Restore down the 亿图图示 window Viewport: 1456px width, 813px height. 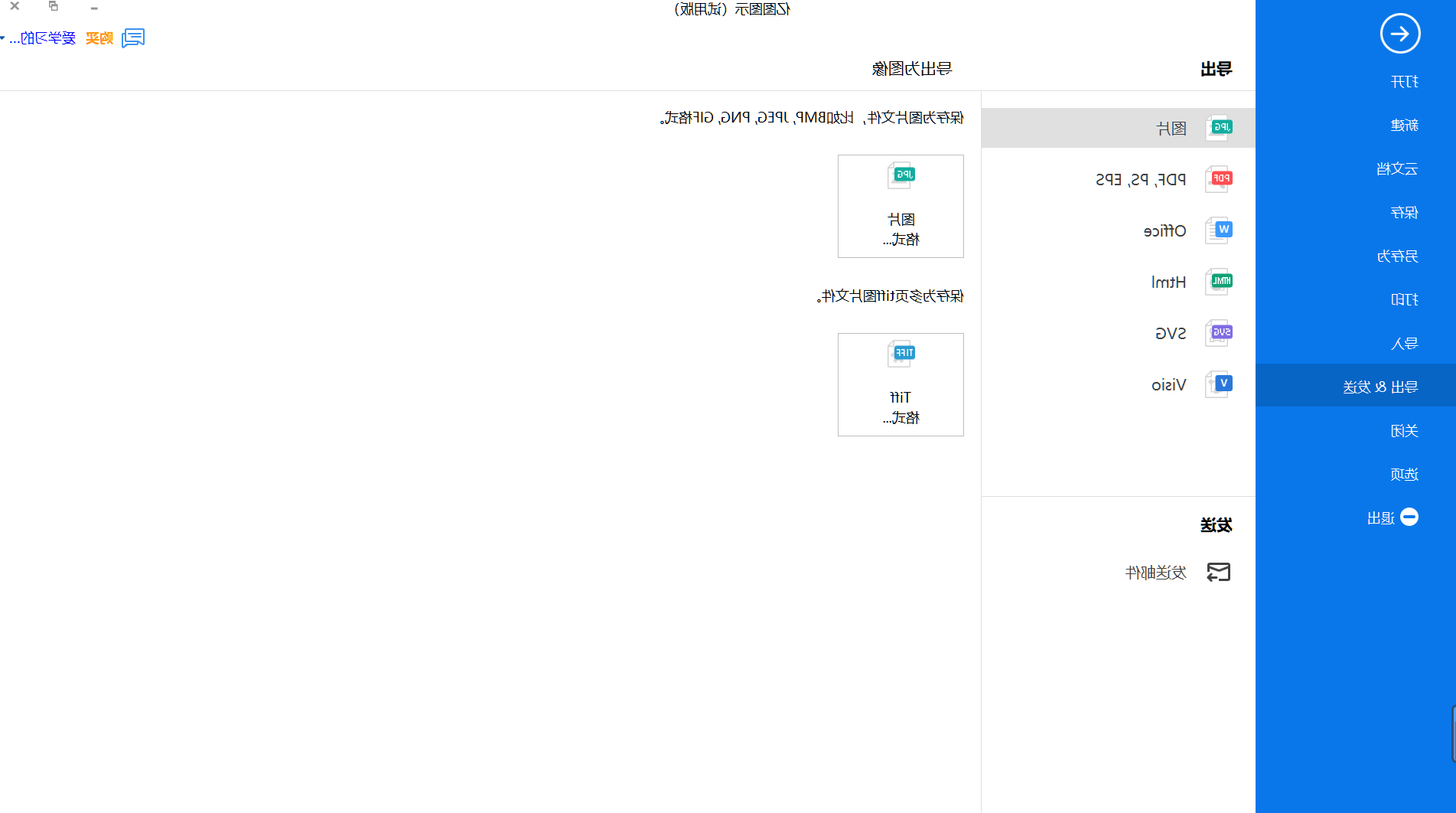click(54, 6)
